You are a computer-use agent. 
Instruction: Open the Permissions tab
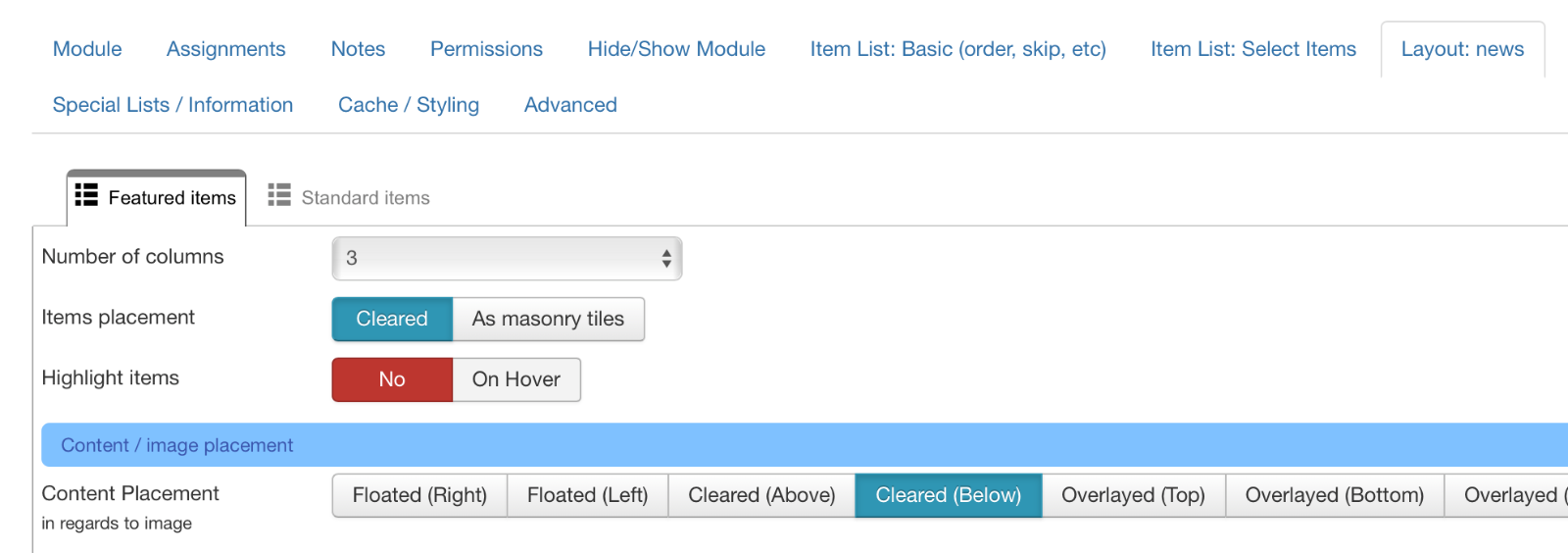point(486,49)
